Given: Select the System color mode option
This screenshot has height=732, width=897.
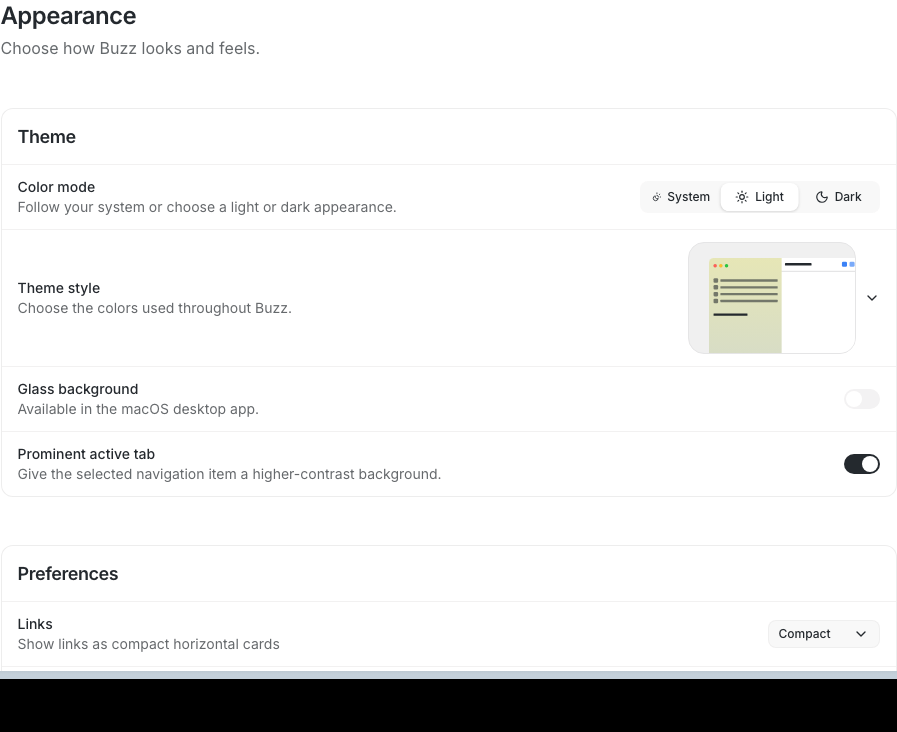Looking at the screenshot, I should [x=681, y=197].
